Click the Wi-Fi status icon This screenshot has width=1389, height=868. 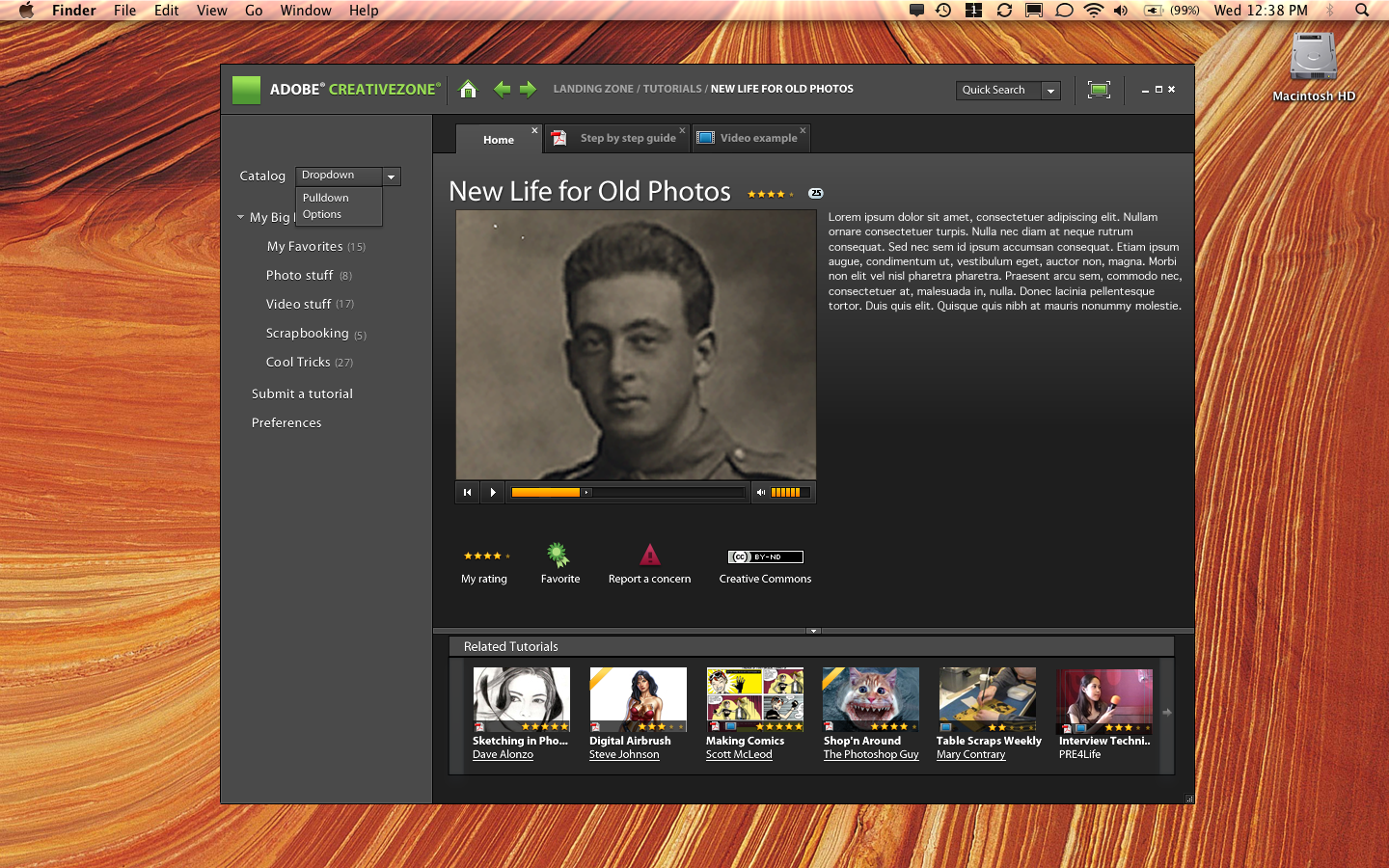coord(1093,11)
